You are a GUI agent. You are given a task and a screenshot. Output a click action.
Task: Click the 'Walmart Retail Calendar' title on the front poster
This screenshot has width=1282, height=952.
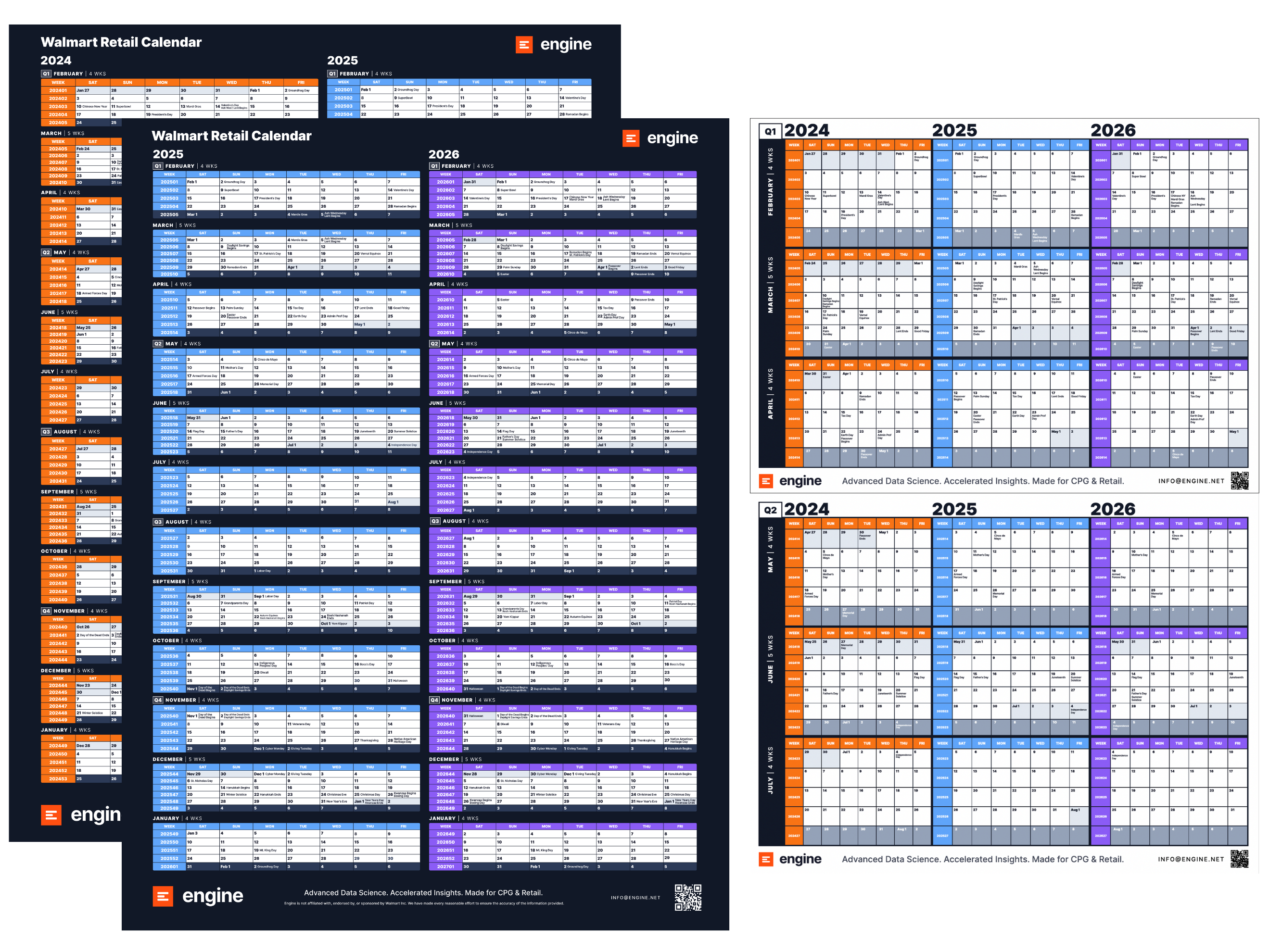pyautogui.click(x=231, y=136)
